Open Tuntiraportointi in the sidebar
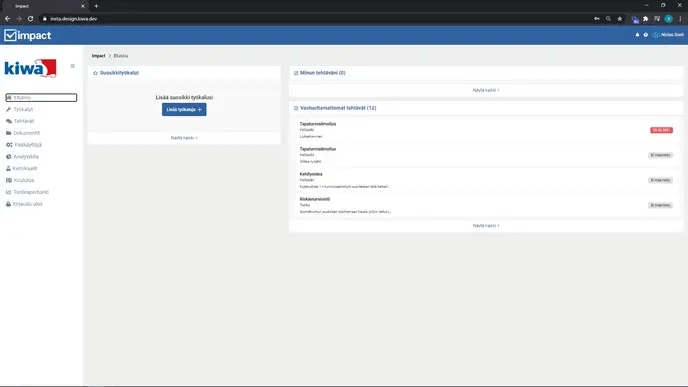 click(x=31, y=192)
